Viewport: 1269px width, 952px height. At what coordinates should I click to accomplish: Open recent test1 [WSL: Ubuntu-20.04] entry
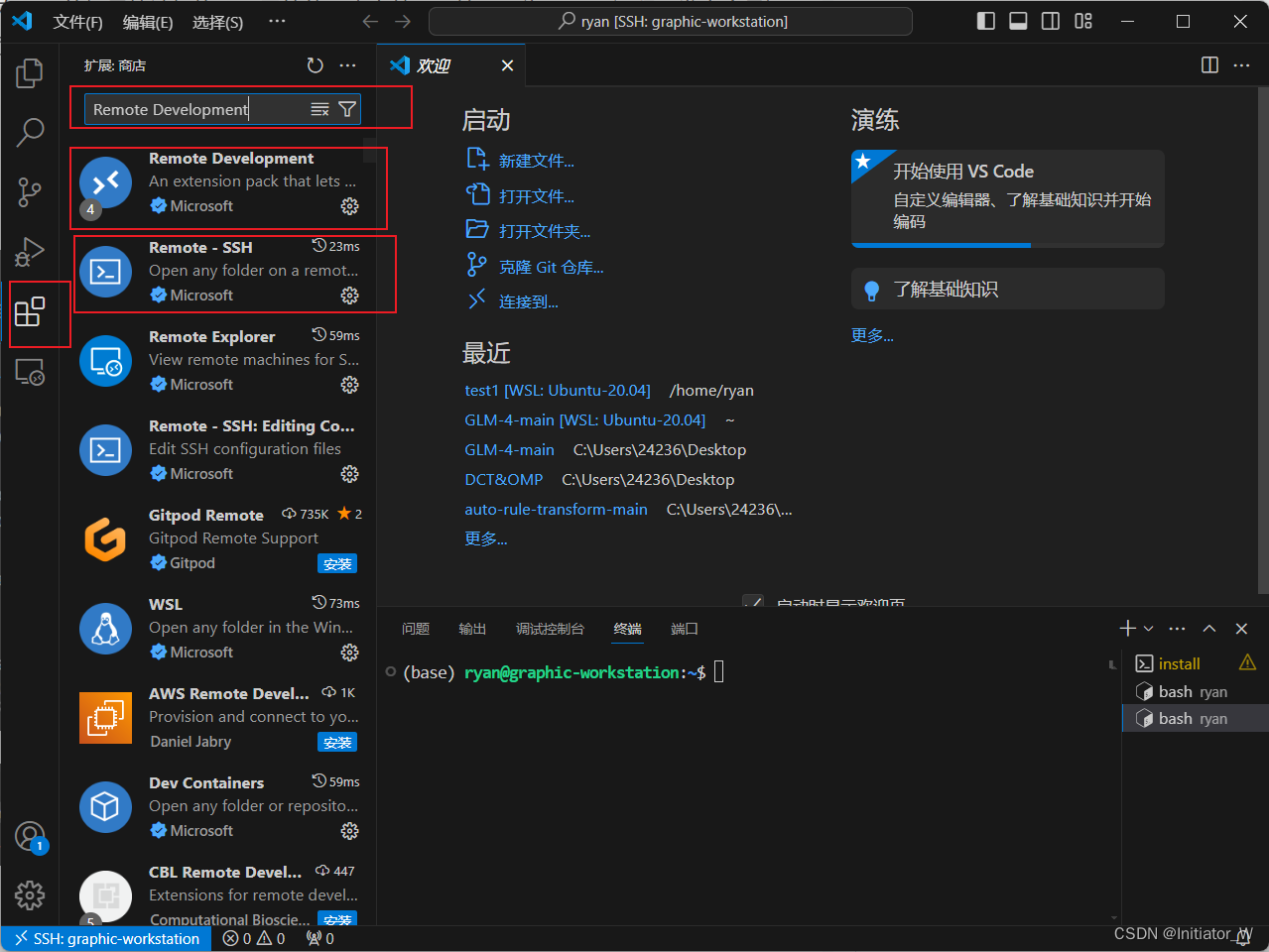(558, 391)
